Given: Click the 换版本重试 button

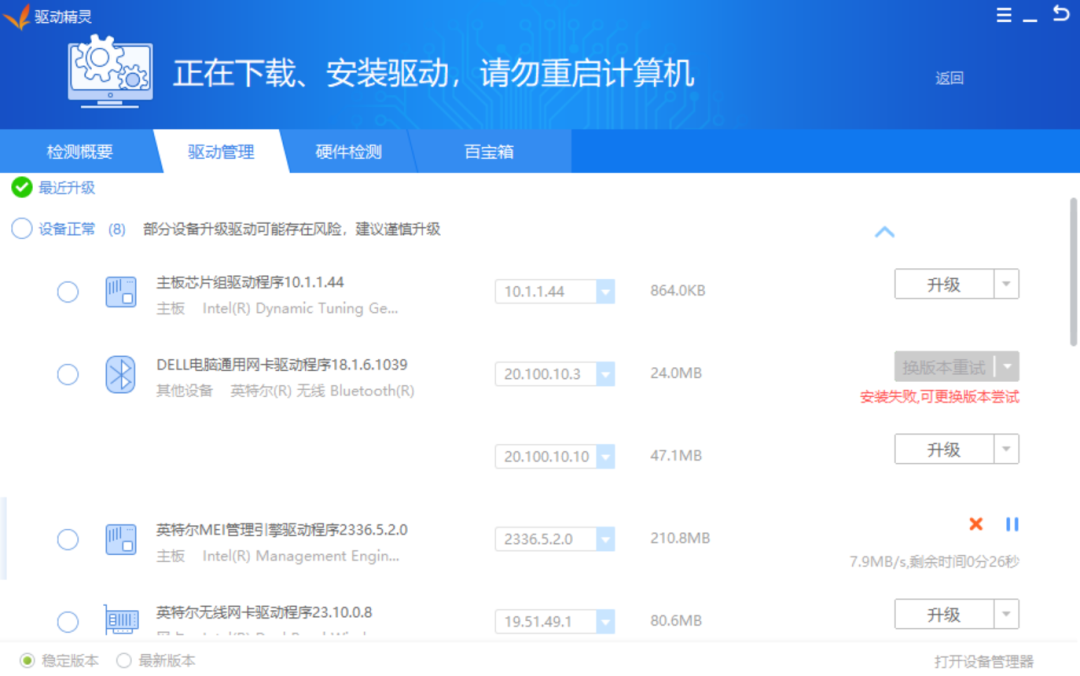Looking at the screenshot, I should pyautogui.click(x=944, y=367).
